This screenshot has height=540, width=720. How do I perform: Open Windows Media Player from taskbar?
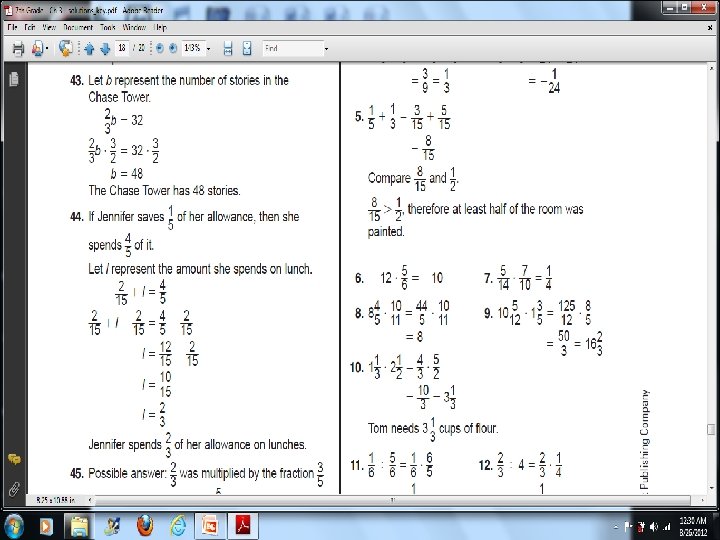46,526
